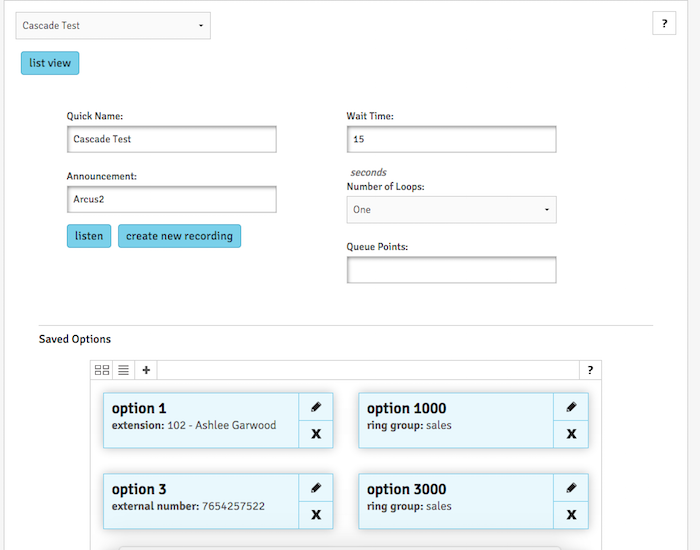
Task: Delete option 3 external number entry
Action: tap(316, 515)
